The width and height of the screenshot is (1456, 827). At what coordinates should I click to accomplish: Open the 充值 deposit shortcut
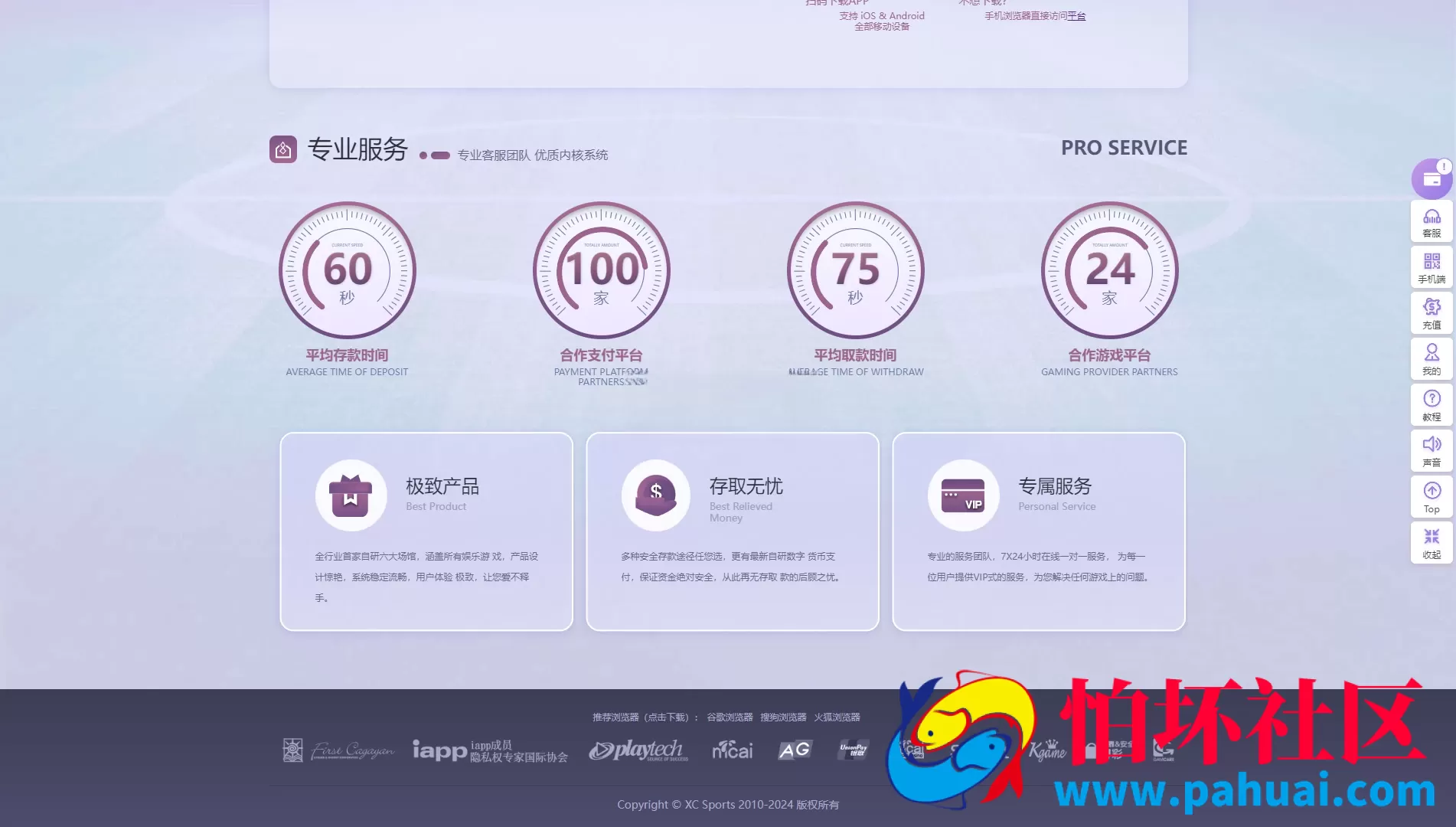click(1432, 314)
